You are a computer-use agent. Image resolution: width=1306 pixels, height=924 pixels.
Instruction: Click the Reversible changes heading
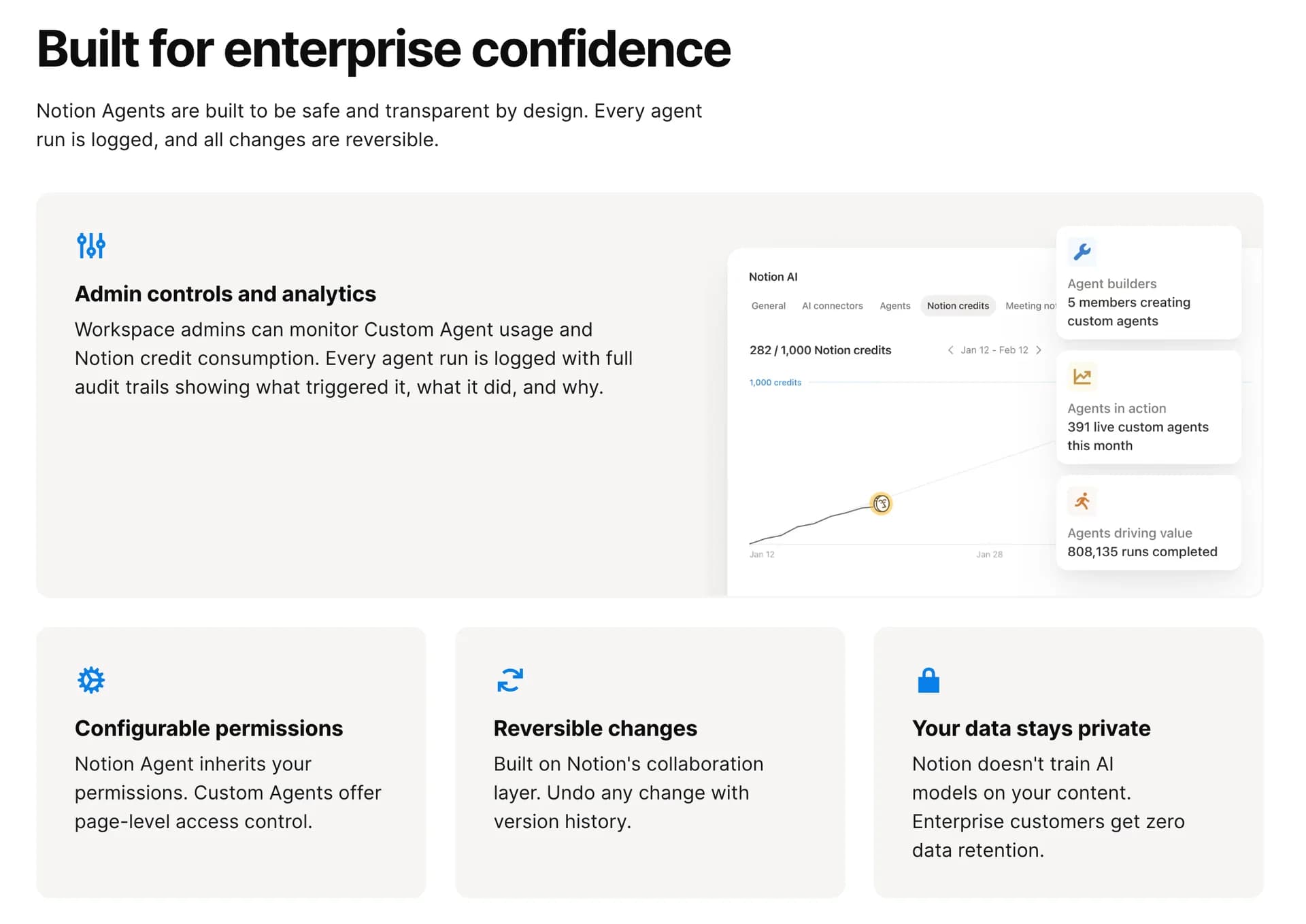click(x=595, y=728)
